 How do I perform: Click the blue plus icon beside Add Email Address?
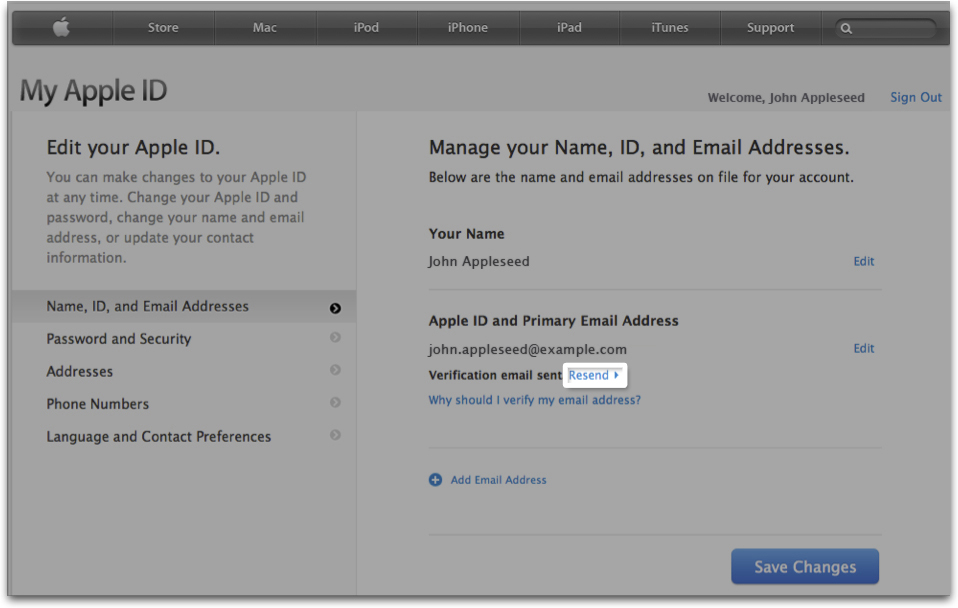[x=435, y=480]
